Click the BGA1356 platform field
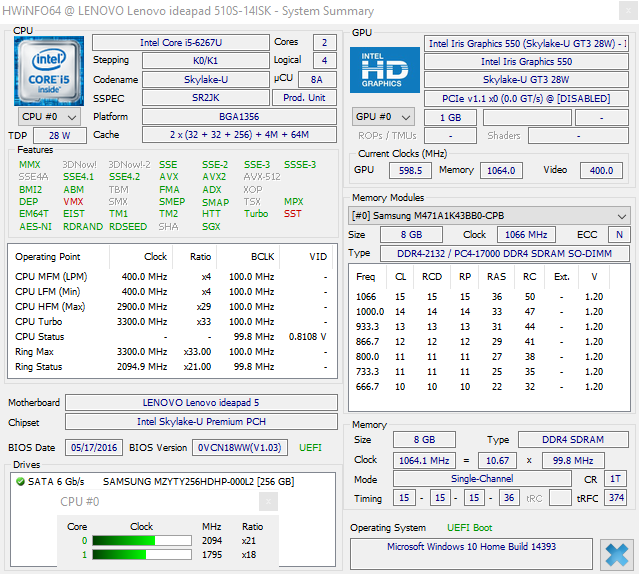Viewport: 639px width, 574px height. [239, 117]
